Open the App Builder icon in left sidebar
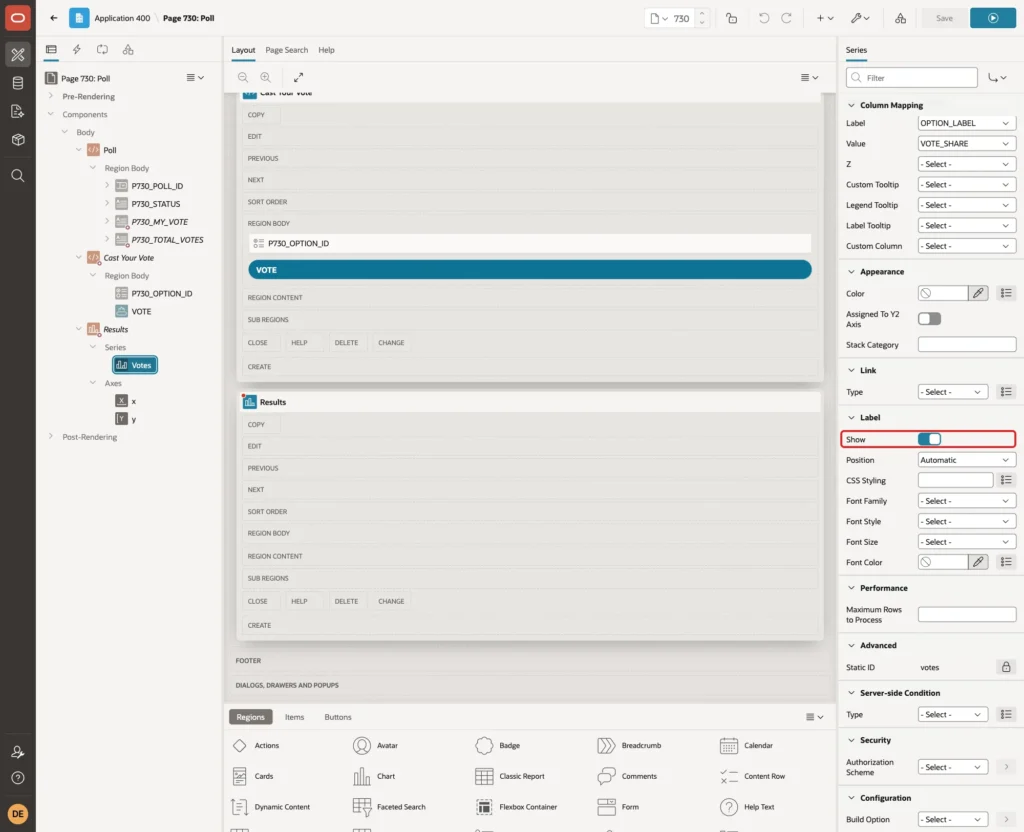This screenshot has height=832, width=1024. [x=18, y=55]
